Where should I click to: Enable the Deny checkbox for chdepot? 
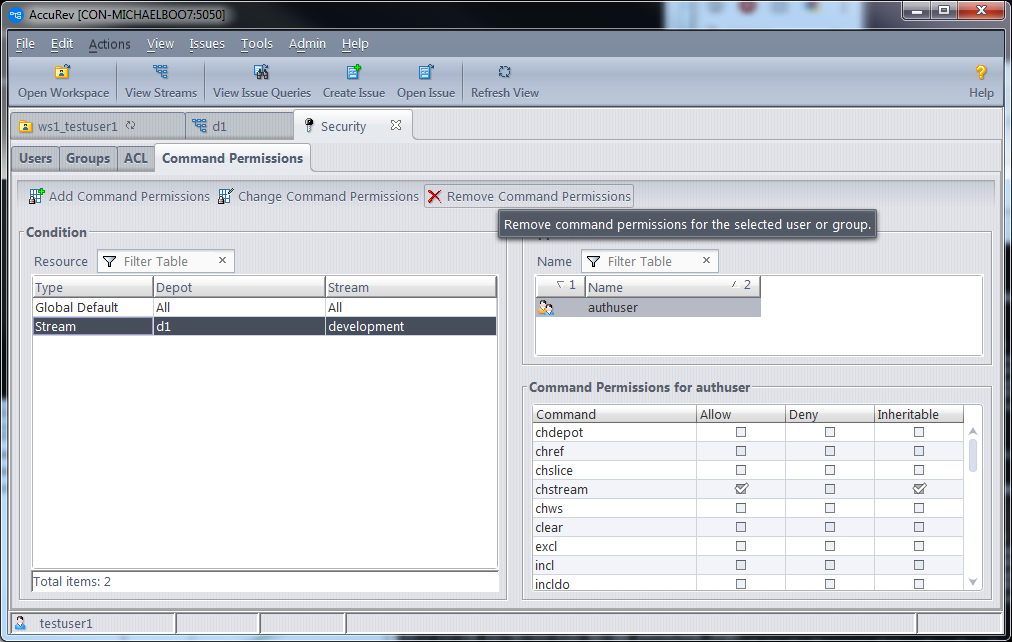coord(830,433)
